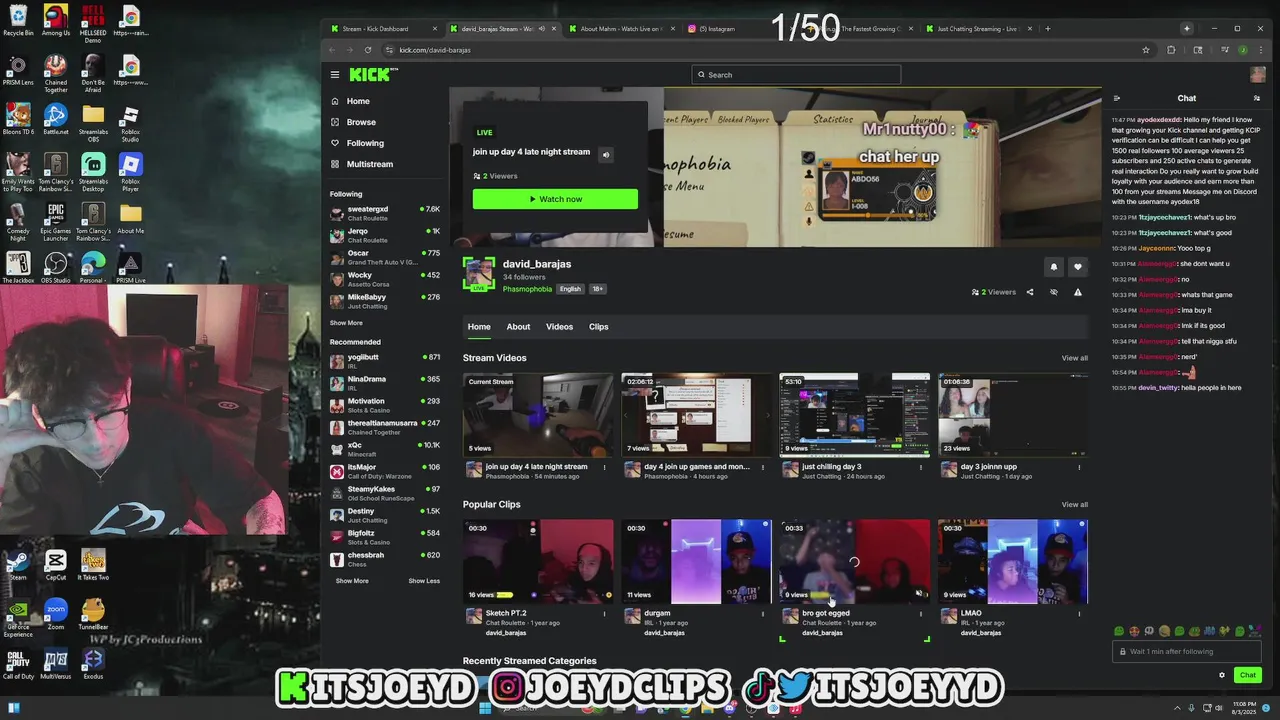
Task: Click the Kick search box
Action: tap(796, 75)
